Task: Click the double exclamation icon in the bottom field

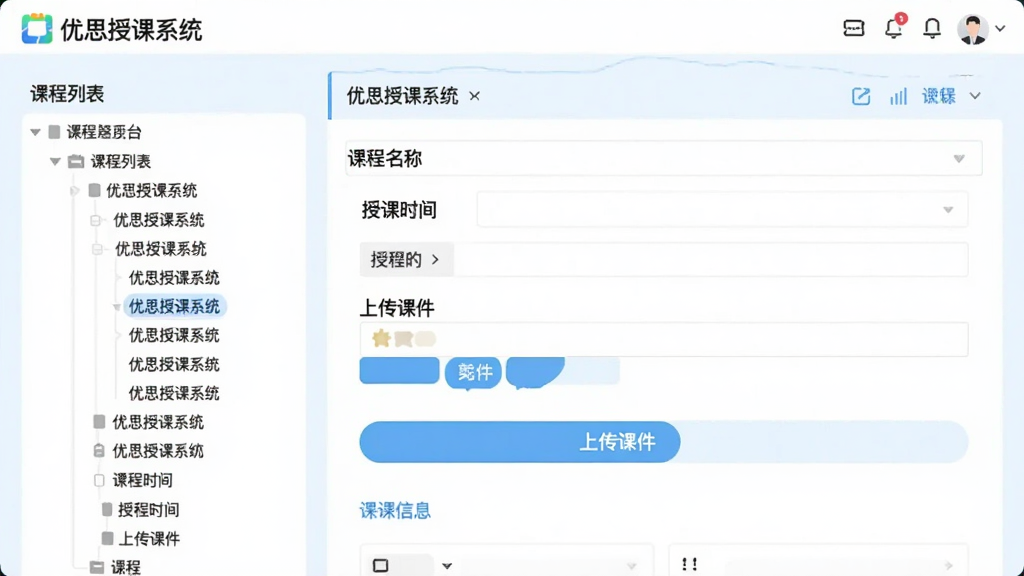Action: click(689, 564)
